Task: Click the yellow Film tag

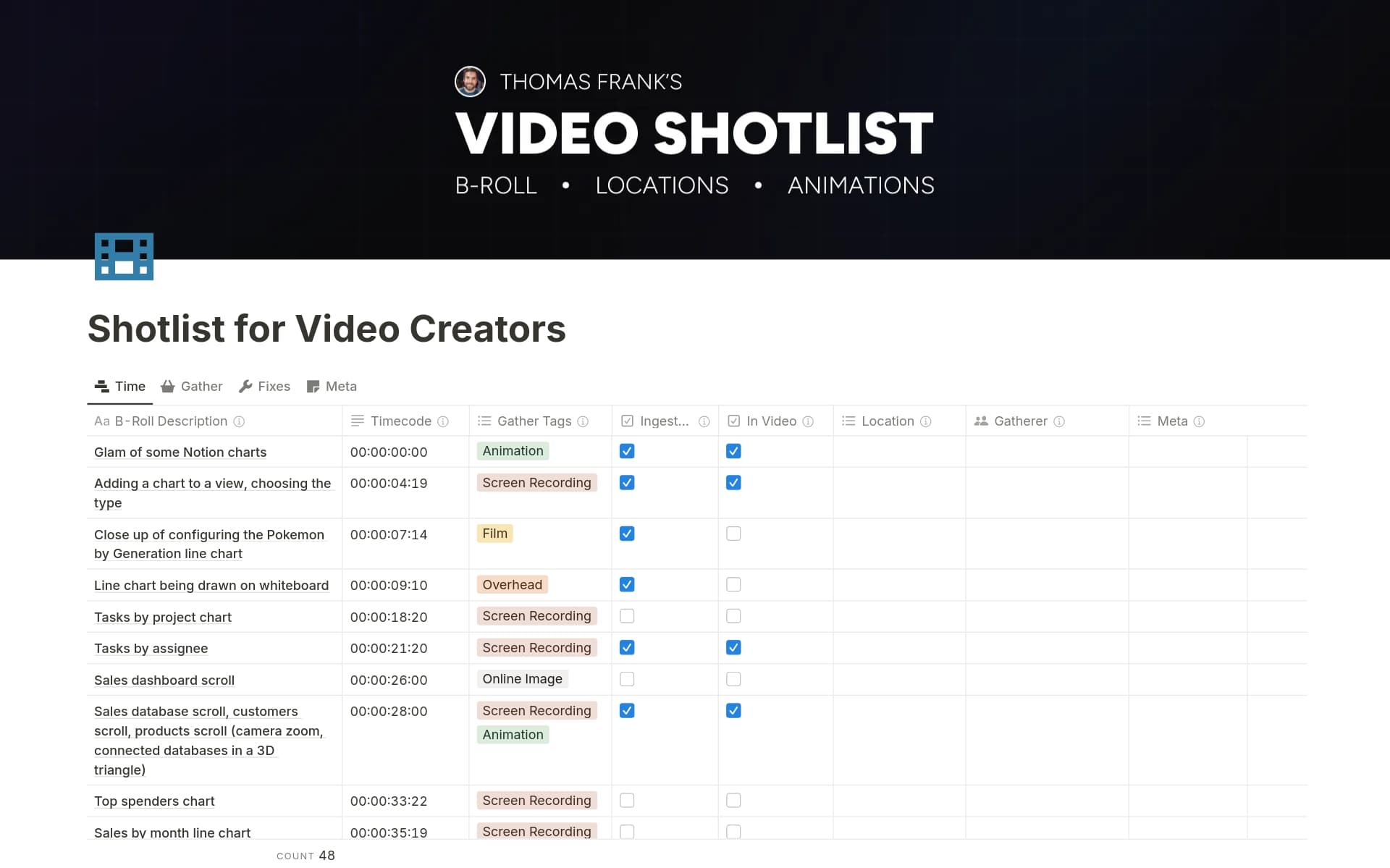Action: point(494,534)
